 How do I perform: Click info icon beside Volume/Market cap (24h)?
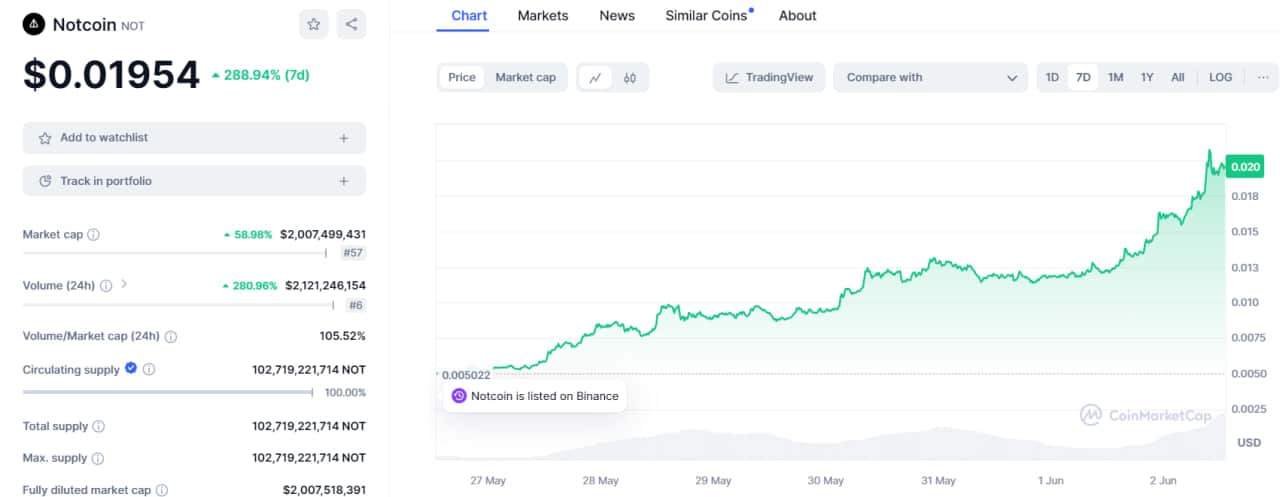pos(171,337)
